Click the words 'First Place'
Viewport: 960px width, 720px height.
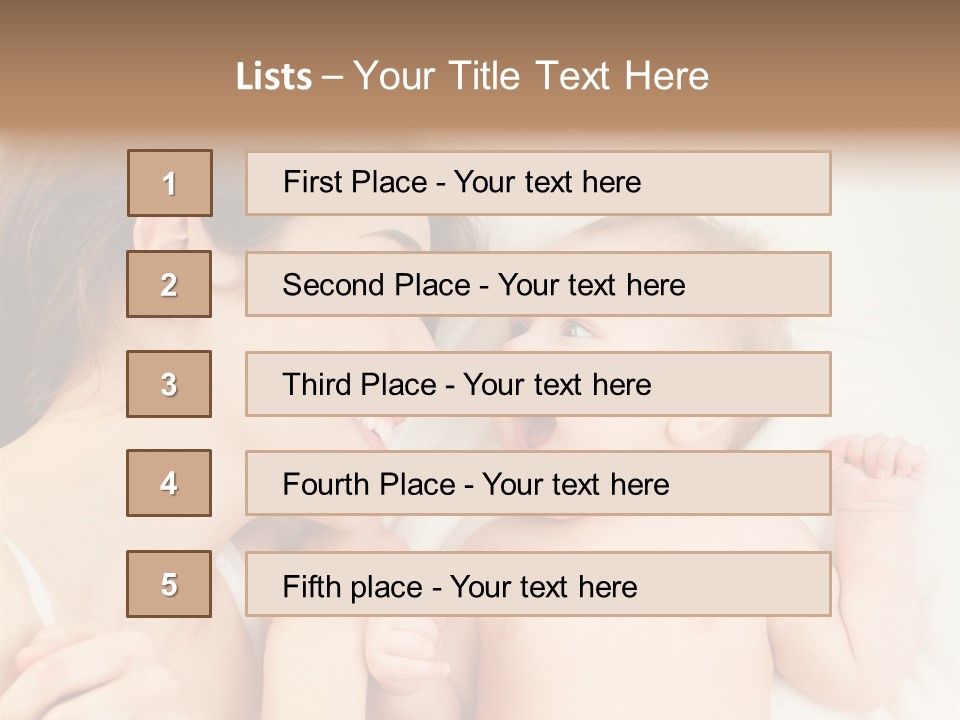(355, 182)
